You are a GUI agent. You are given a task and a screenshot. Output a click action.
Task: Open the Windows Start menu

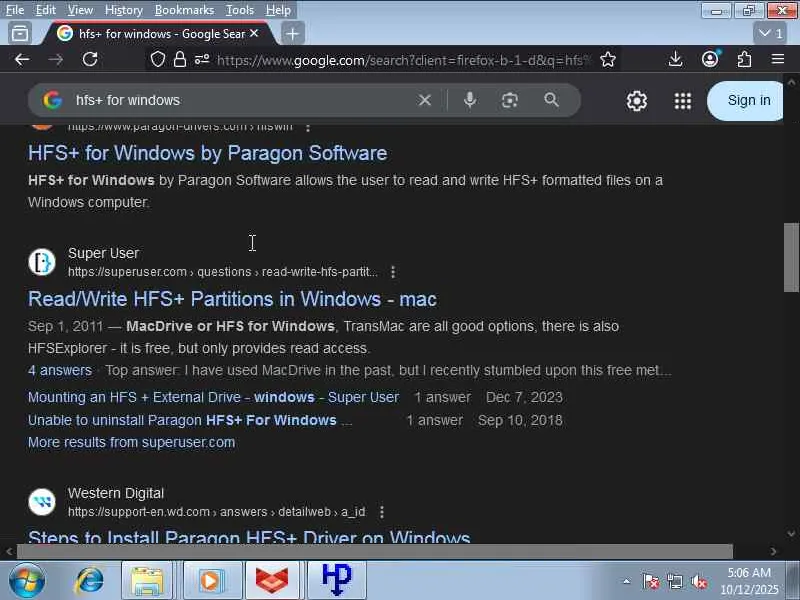coord(27,580)
